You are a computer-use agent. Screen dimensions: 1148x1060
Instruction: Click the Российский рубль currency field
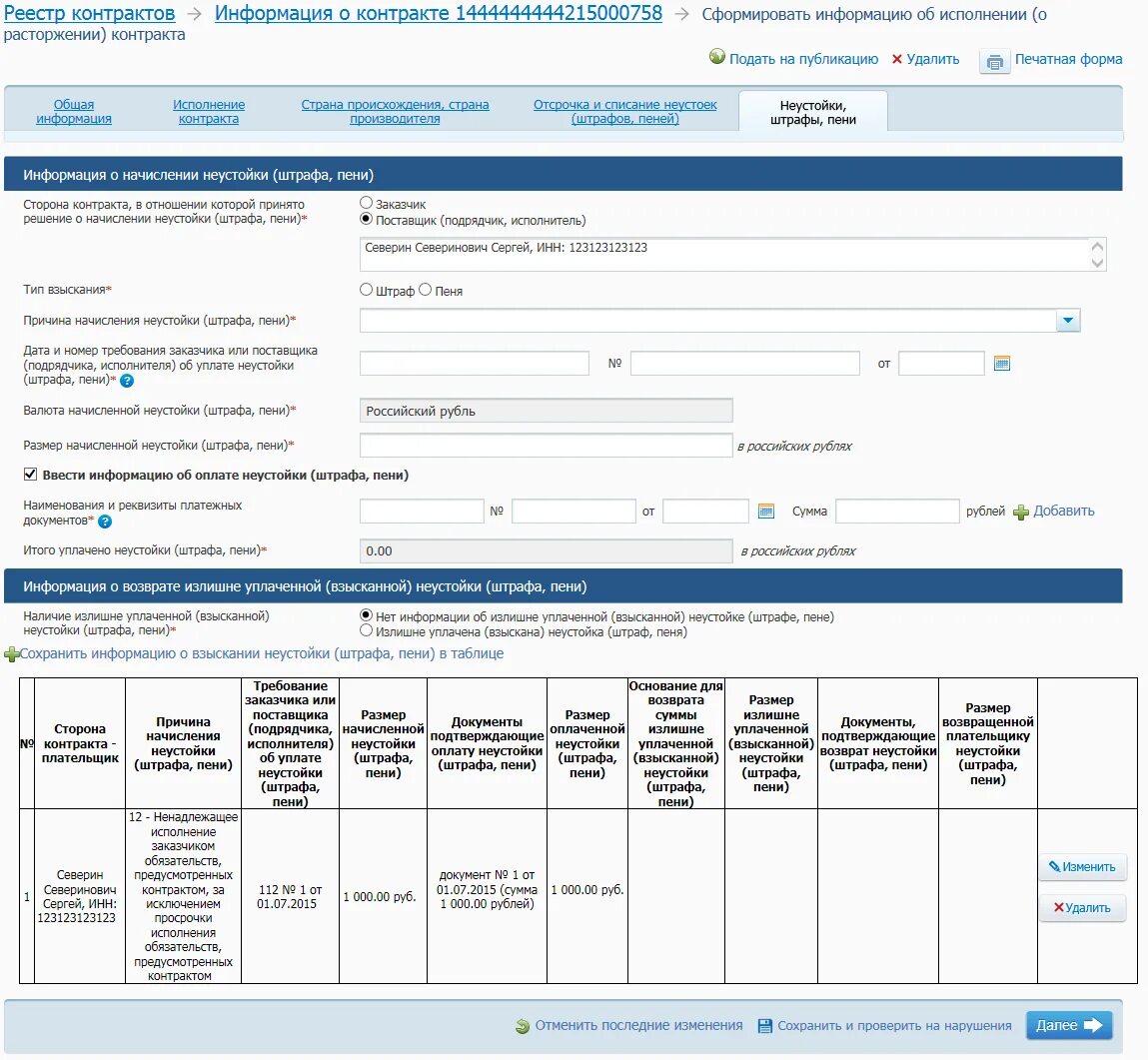tap(547, 412)
